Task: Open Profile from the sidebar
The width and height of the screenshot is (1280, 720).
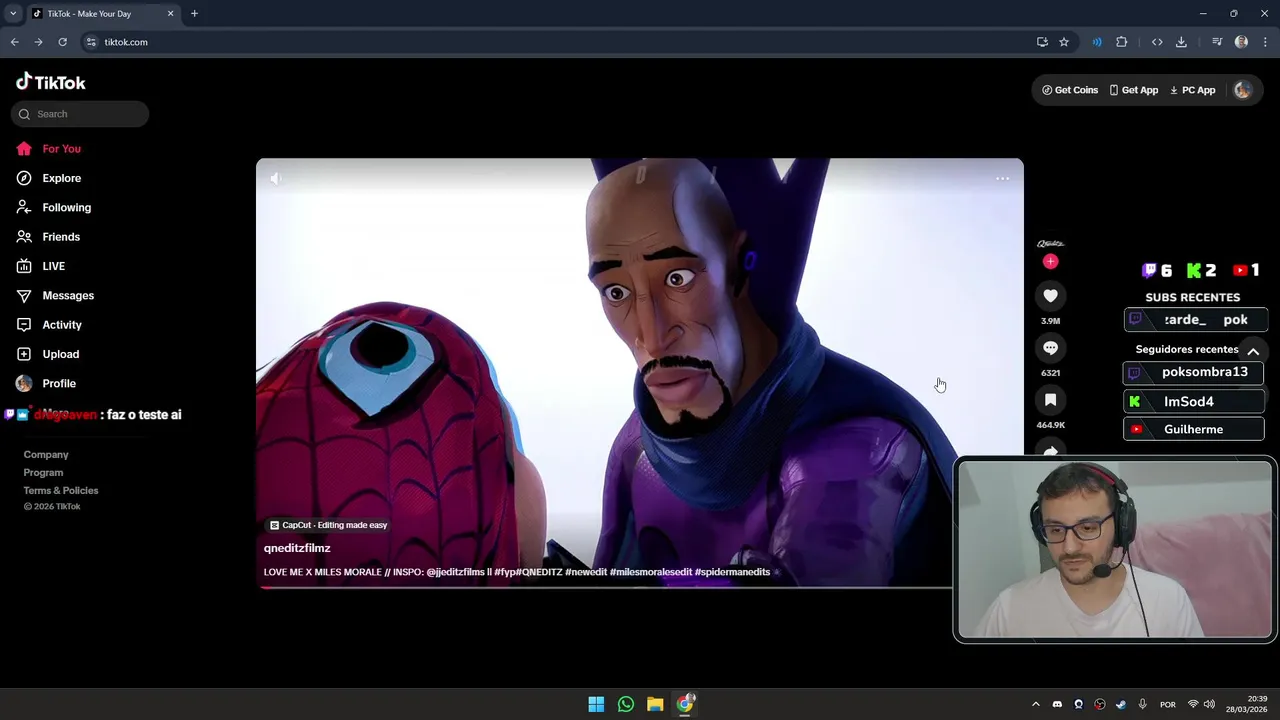Action: point(59,383)
